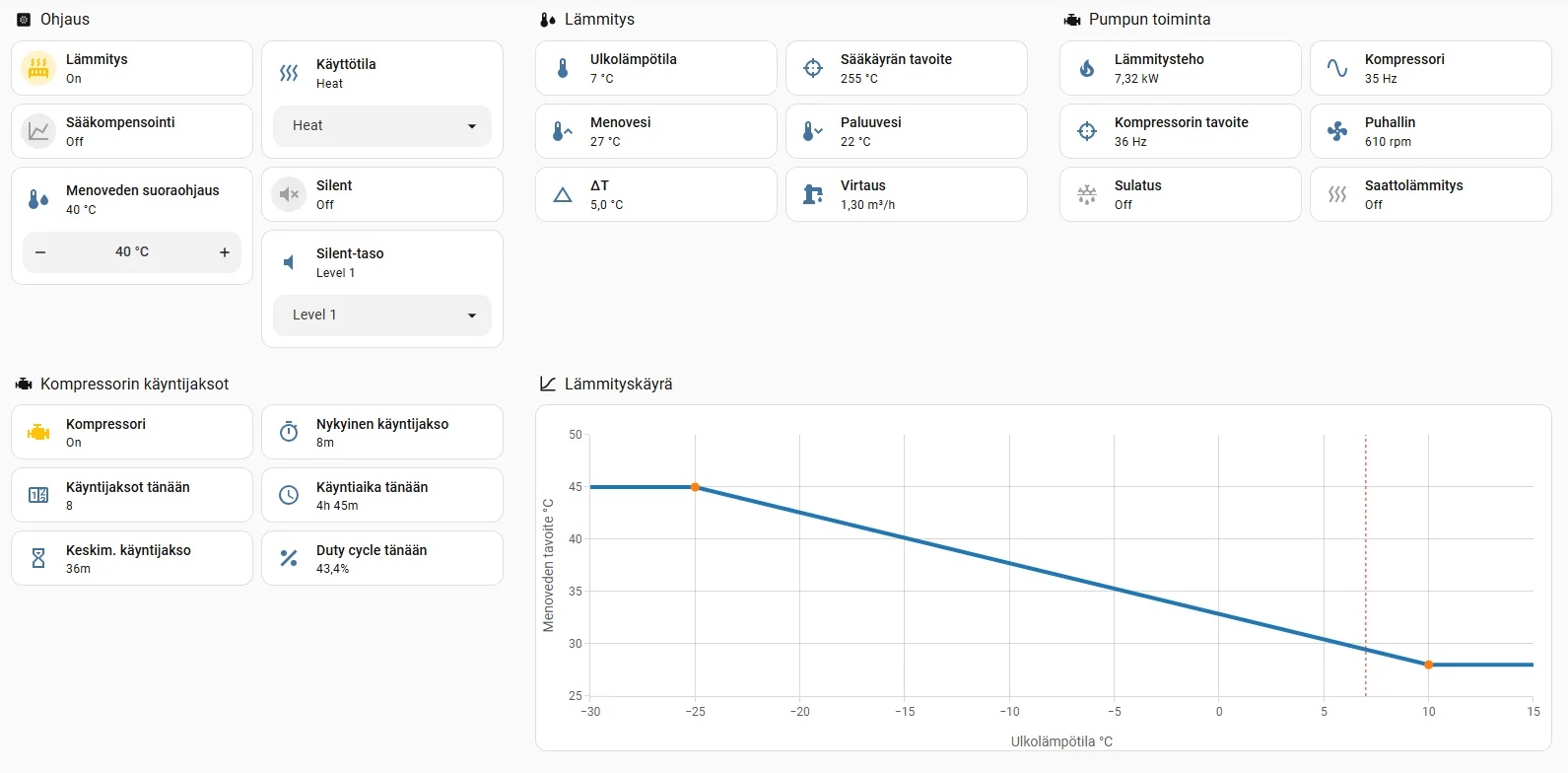Click the Duty cycle tänään percent icon
The width and height of the screenshot is (1568, 773).
(289, 558)
